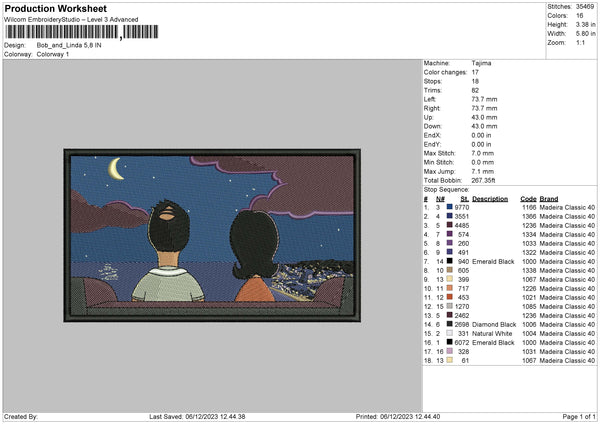Pick the dark maroon swatch beside 4485 stitches
The height and width of the screenshot is (424, 600).
click(449, 225)
